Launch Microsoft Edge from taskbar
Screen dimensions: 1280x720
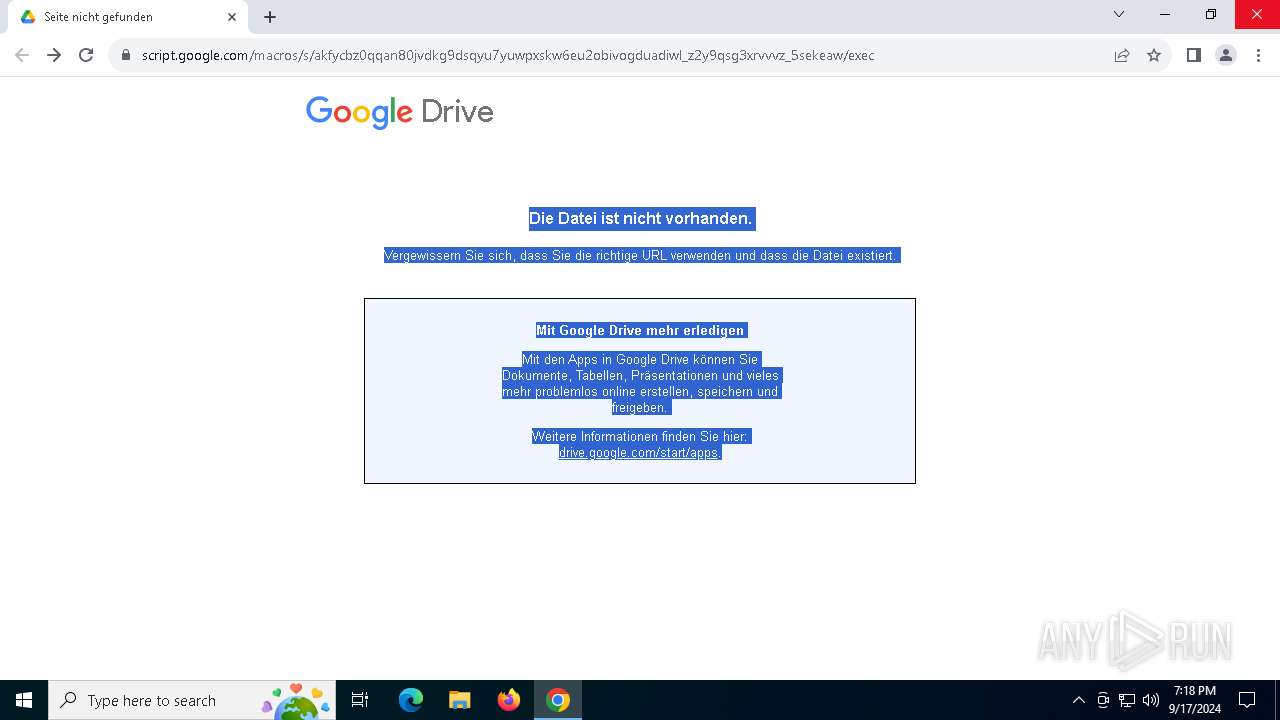[410, 700]
